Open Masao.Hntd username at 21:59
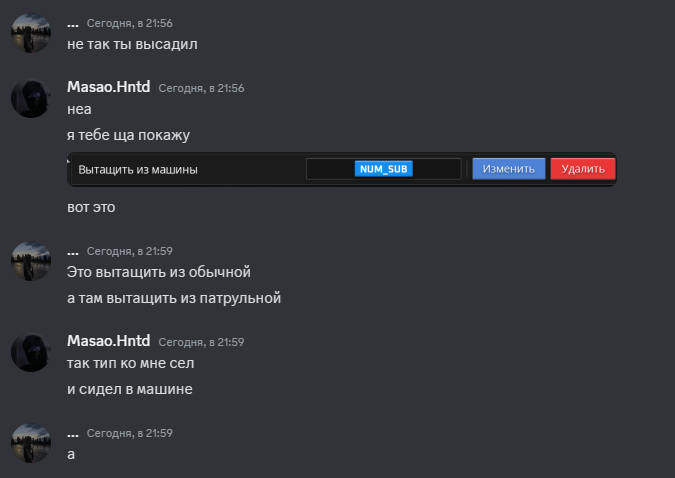 pos(108,341)
